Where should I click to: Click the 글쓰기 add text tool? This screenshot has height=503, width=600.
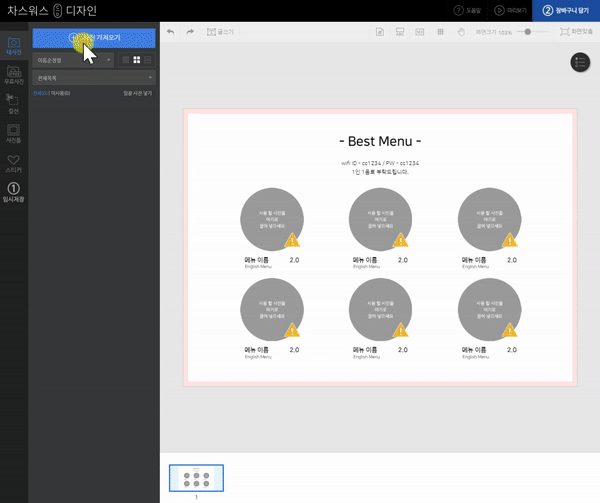[x=220, y=32]
